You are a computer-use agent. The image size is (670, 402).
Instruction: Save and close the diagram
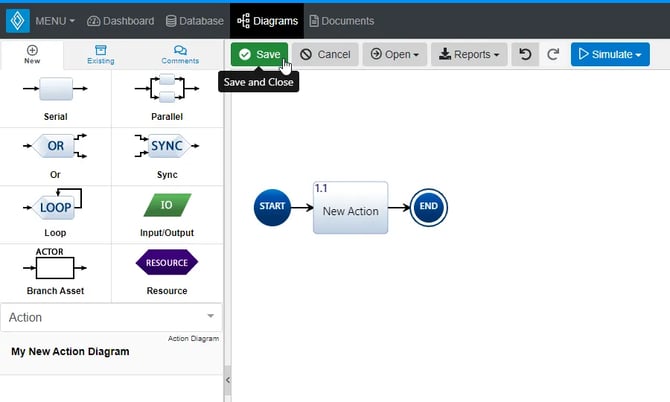pyautogui.click(x=259, y=54)
